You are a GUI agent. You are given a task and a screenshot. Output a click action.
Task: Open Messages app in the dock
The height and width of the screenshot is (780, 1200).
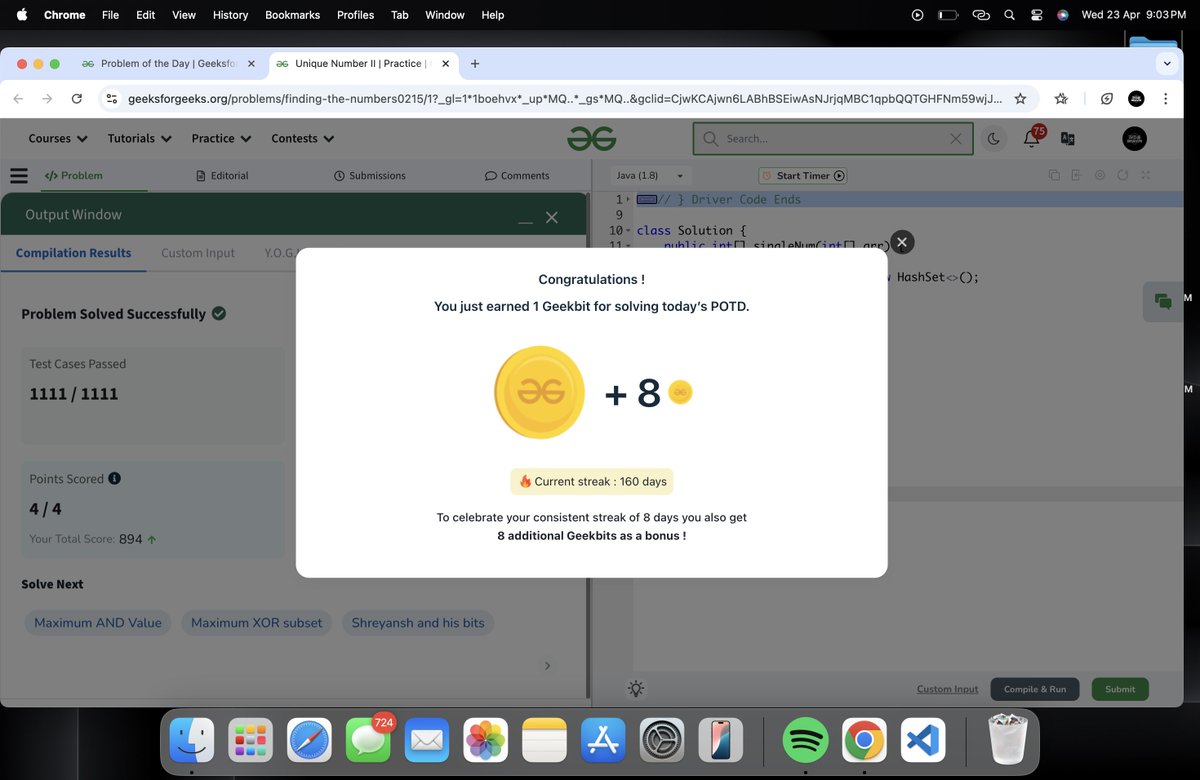(x=368, y=741)
